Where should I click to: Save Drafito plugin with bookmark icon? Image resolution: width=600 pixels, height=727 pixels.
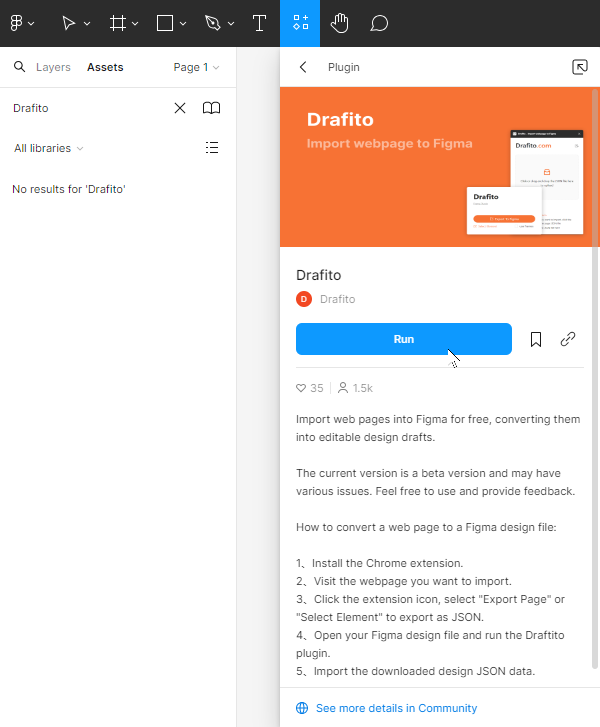(x=536, y=340)
